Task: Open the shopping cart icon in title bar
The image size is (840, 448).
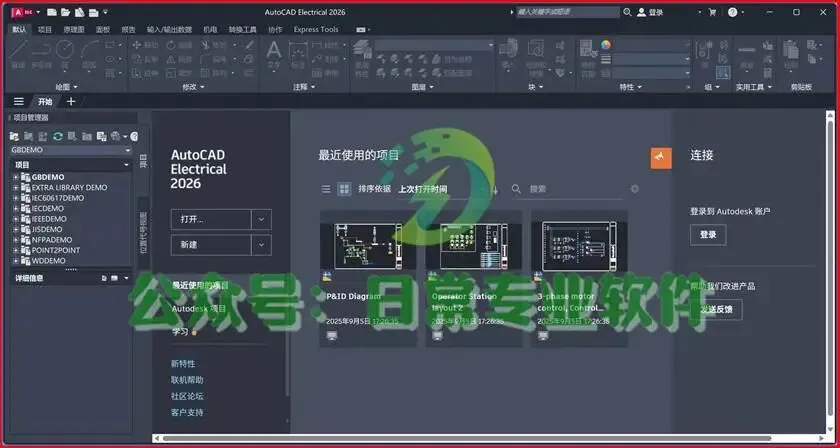Action: tap(712, 12)
